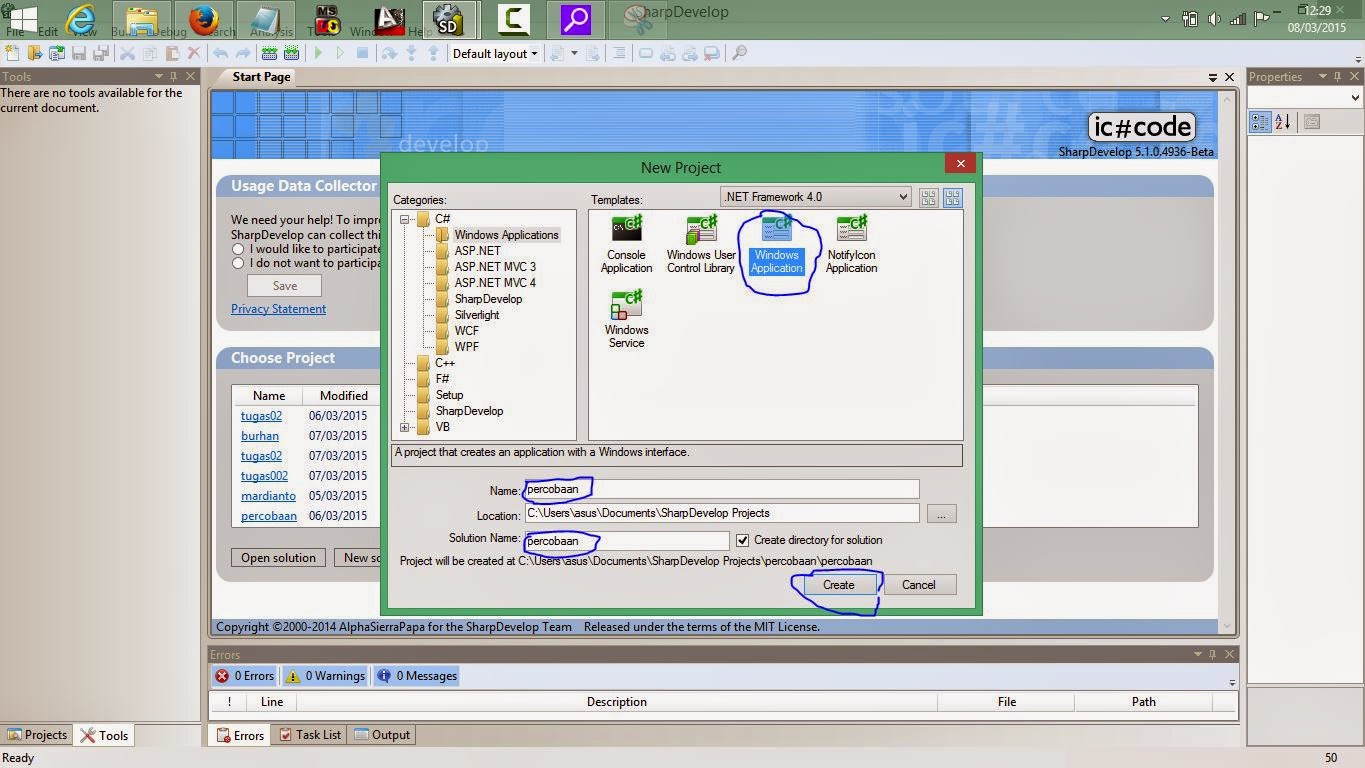
Task: Open the burhan recent project link
Action: tap(259, 436)
